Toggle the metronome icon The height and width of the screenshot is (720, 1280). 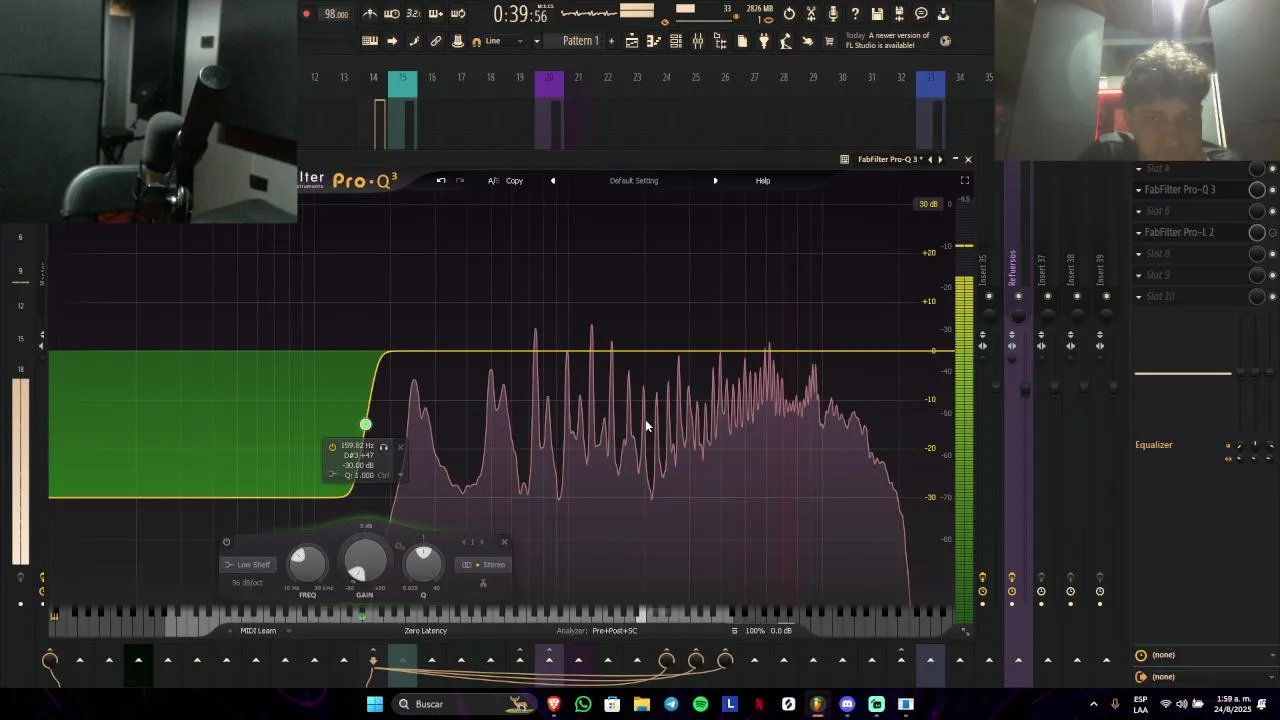coord(370,14)
